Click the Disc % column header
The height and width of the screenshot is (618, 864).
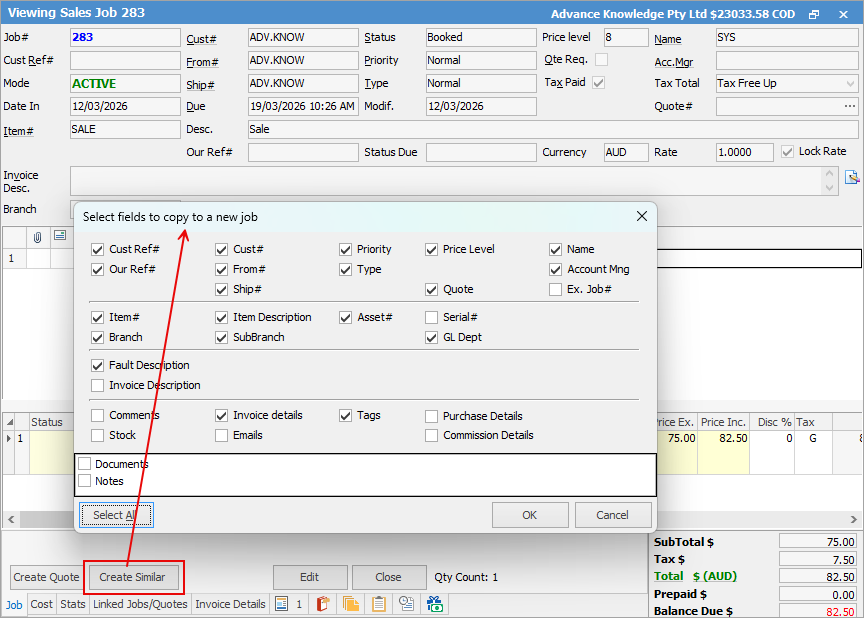[771, 422]
